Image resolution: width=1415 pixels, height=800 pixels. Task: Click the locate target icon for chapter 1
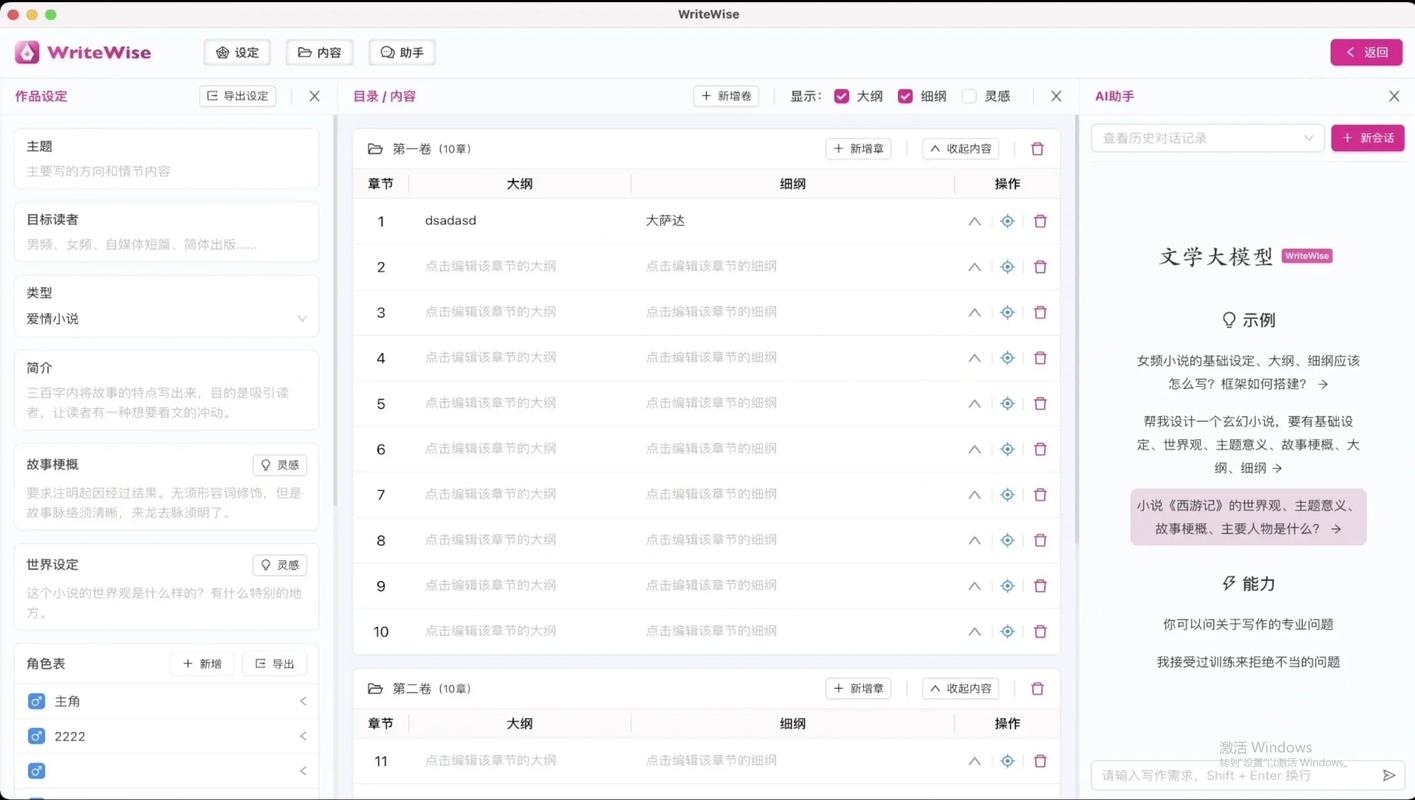(1007, 221)
